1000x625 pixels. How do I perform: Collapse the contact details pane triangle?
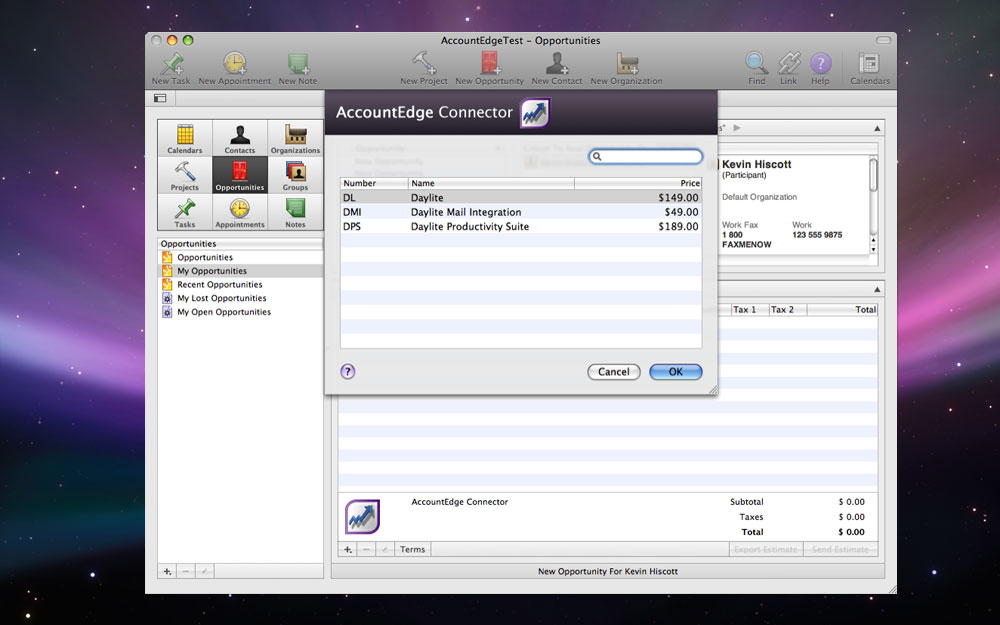coord(877,128)
